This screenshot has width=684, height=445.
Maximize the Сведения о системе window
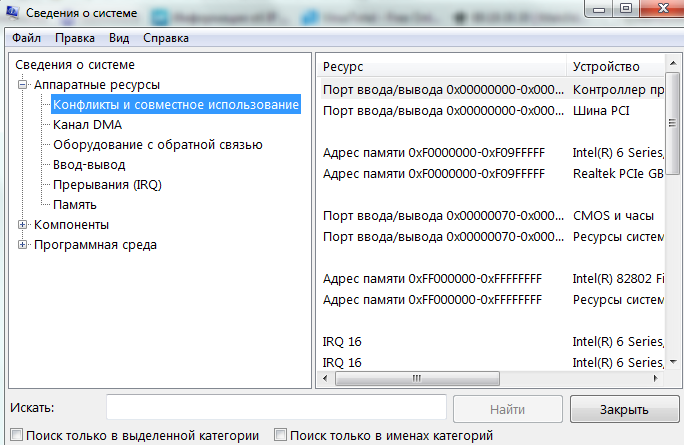(626, 9)
